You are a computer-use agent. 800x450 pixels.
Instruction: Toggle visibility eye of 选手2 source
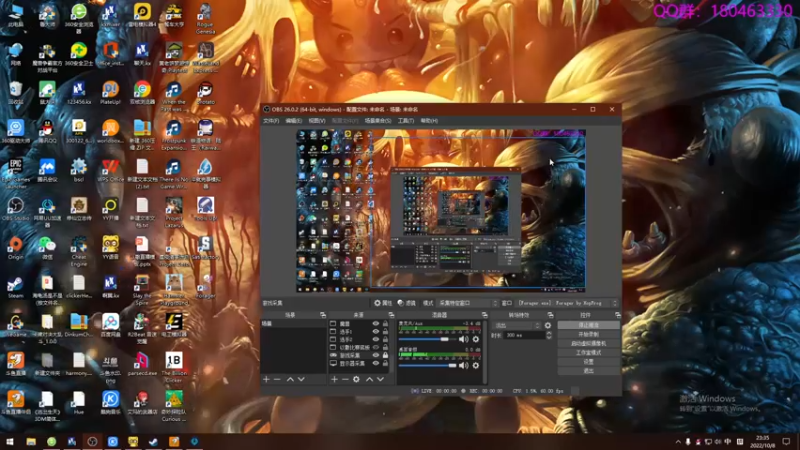pos(376,339)
